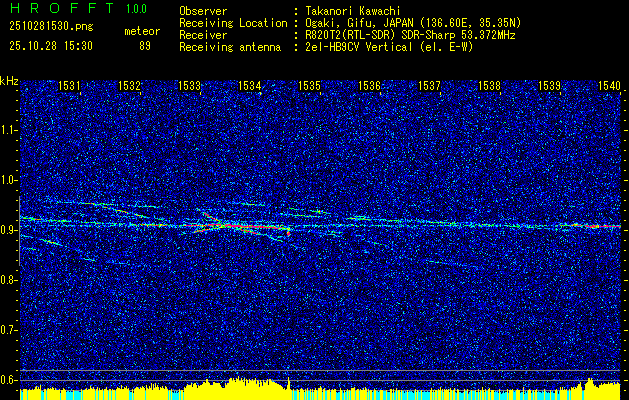Viewport: 629px width, 400px height.
Task: Click the Receiver label
Action: (x=203, y=35)
